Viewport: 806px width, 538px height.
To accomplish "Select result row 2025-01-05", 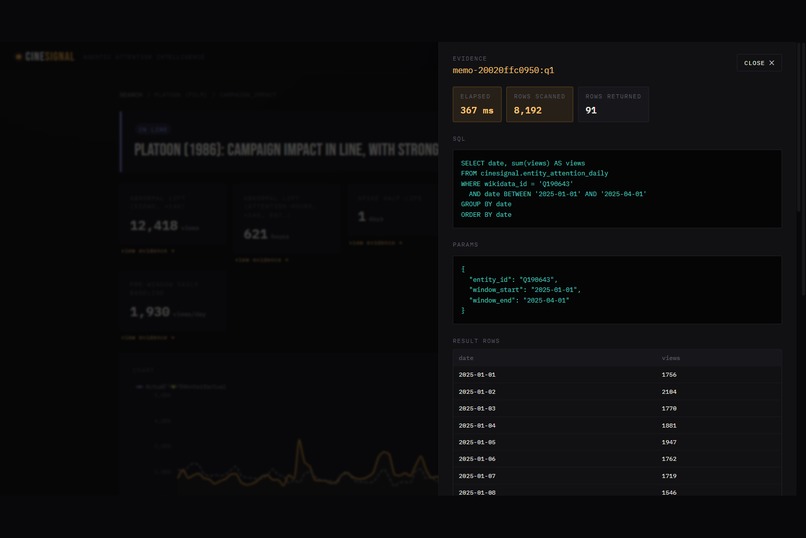I will point(617,442).
